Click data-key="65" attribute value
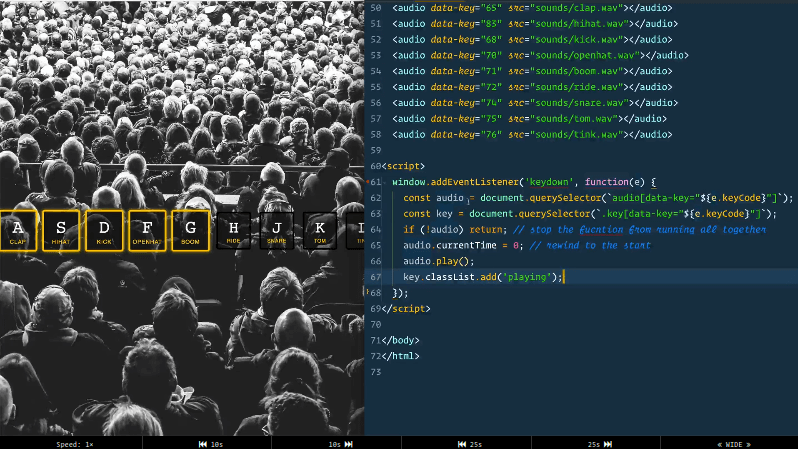 pyautogui.click(x=491, y=8)
